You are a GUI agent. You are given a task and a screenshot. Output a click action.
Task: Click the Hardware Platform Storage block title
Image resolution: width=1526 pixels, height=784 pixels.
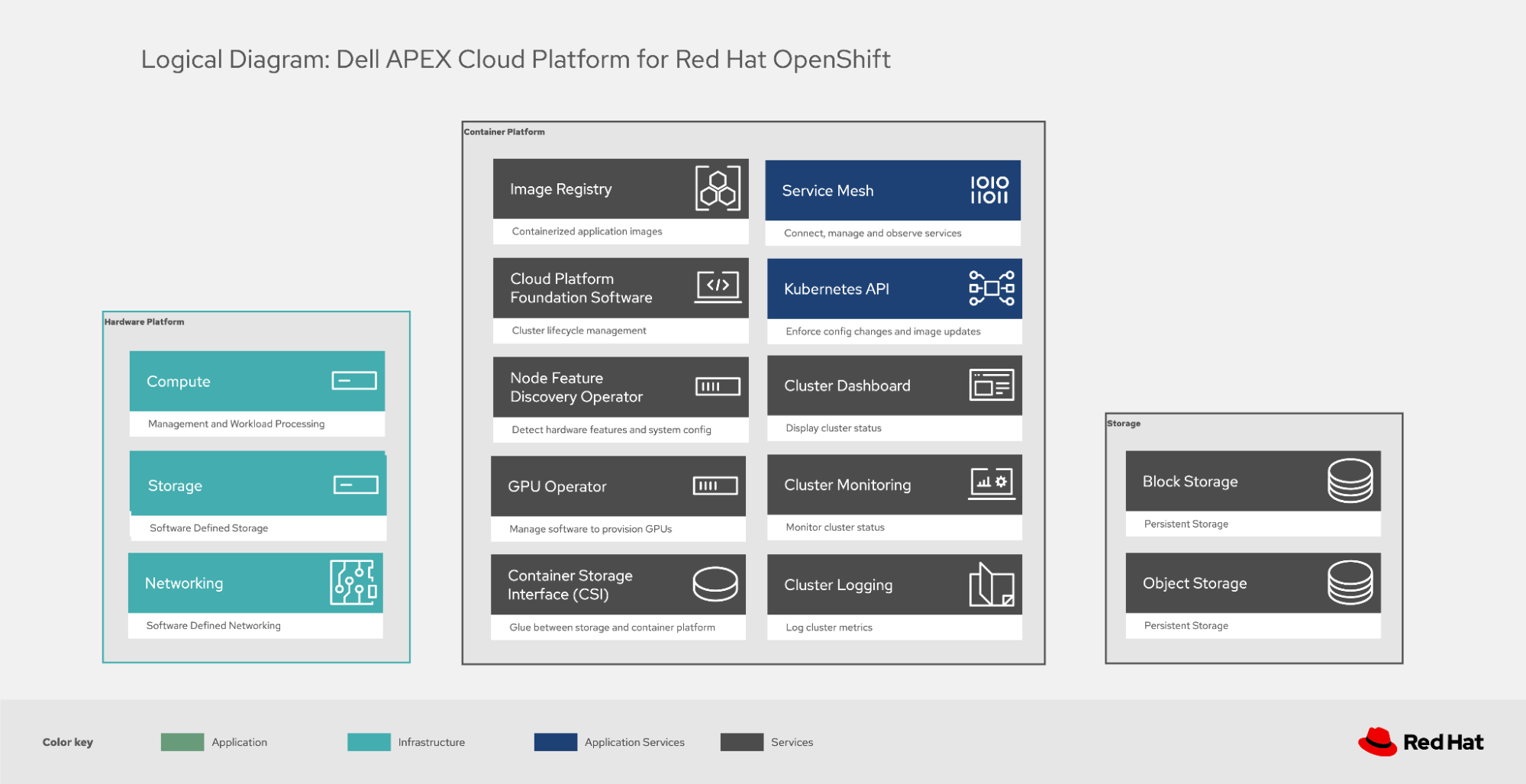point(175,486)
